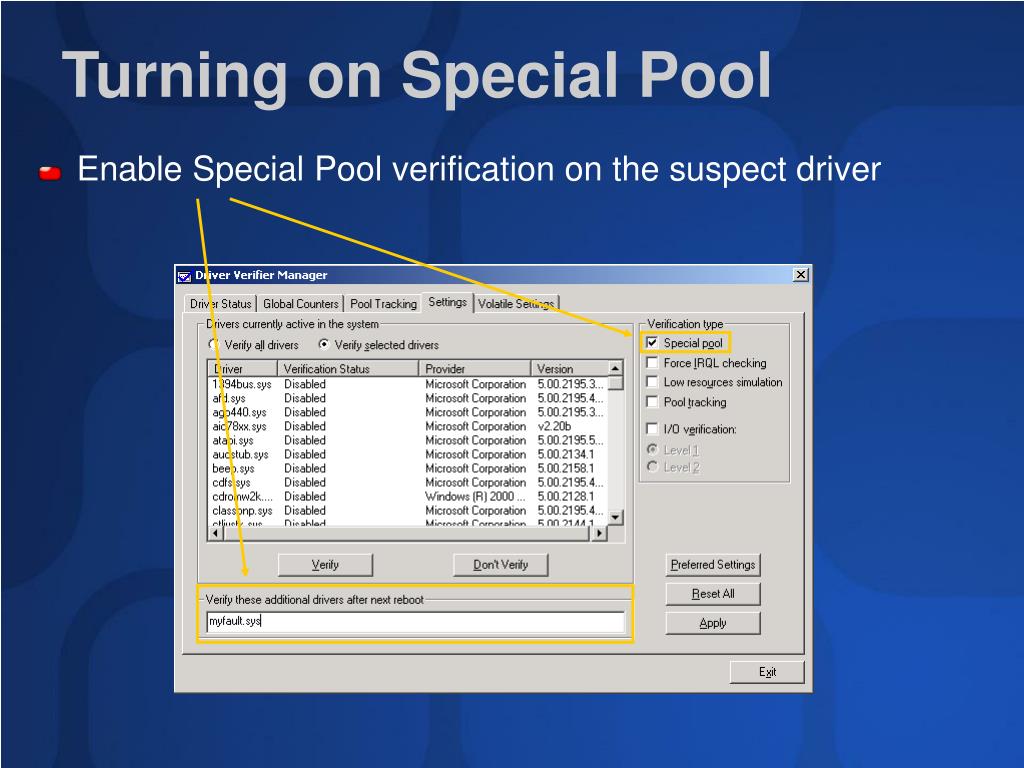Click the Verify button

point(325,564)
